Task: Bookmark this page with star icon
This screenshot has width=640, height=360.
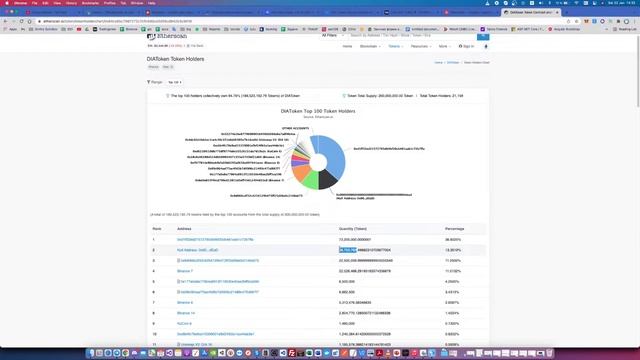Action: click(576, 21)
